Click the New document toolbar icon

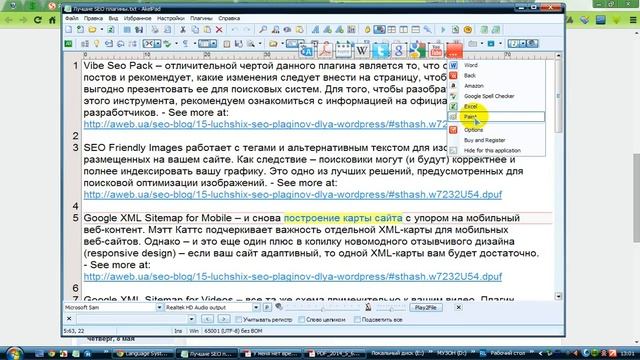[69, 30]
